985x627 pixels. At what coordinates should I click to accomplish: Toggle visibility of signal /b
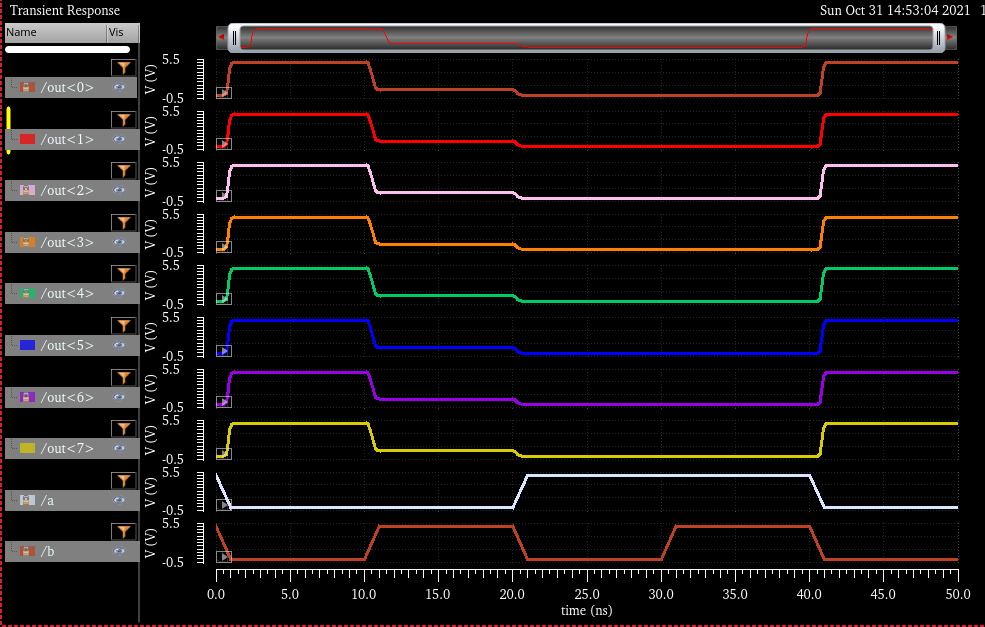coord(119,551)
